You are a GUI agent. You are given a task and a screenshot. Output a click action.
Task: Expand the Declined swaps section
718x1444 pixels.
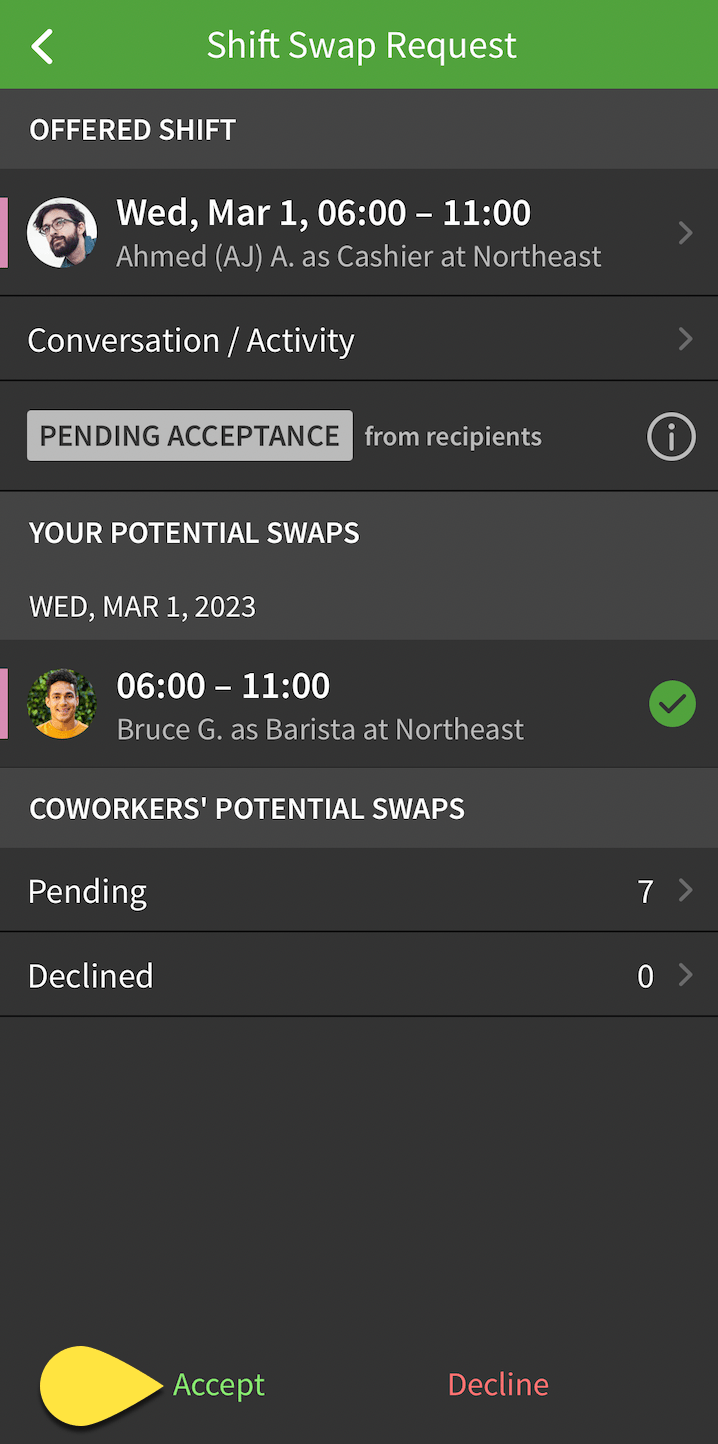(360, 974)
